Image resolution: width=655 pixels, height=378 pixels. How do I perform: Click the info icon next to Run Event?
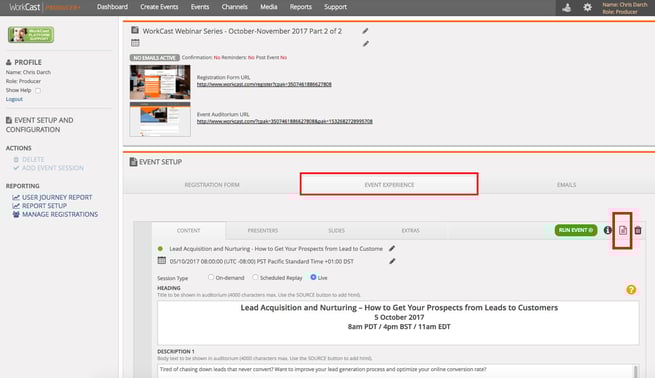click(x=607, y=230)
